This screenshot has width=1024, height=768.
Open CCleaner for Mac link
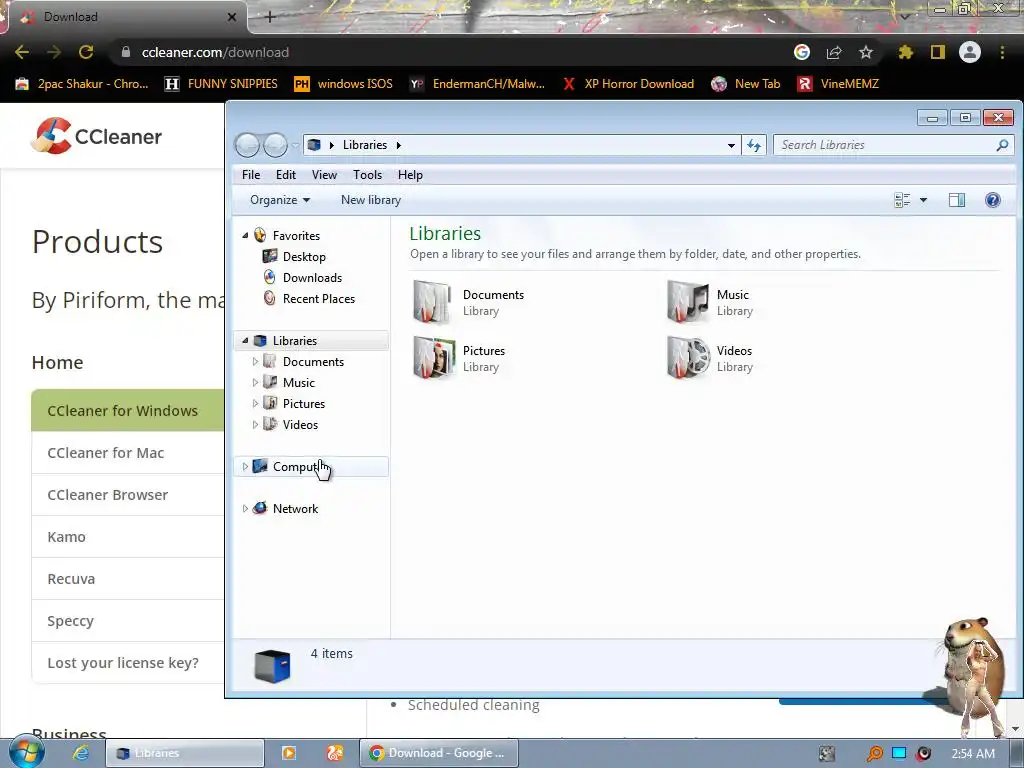click(106, 453)
